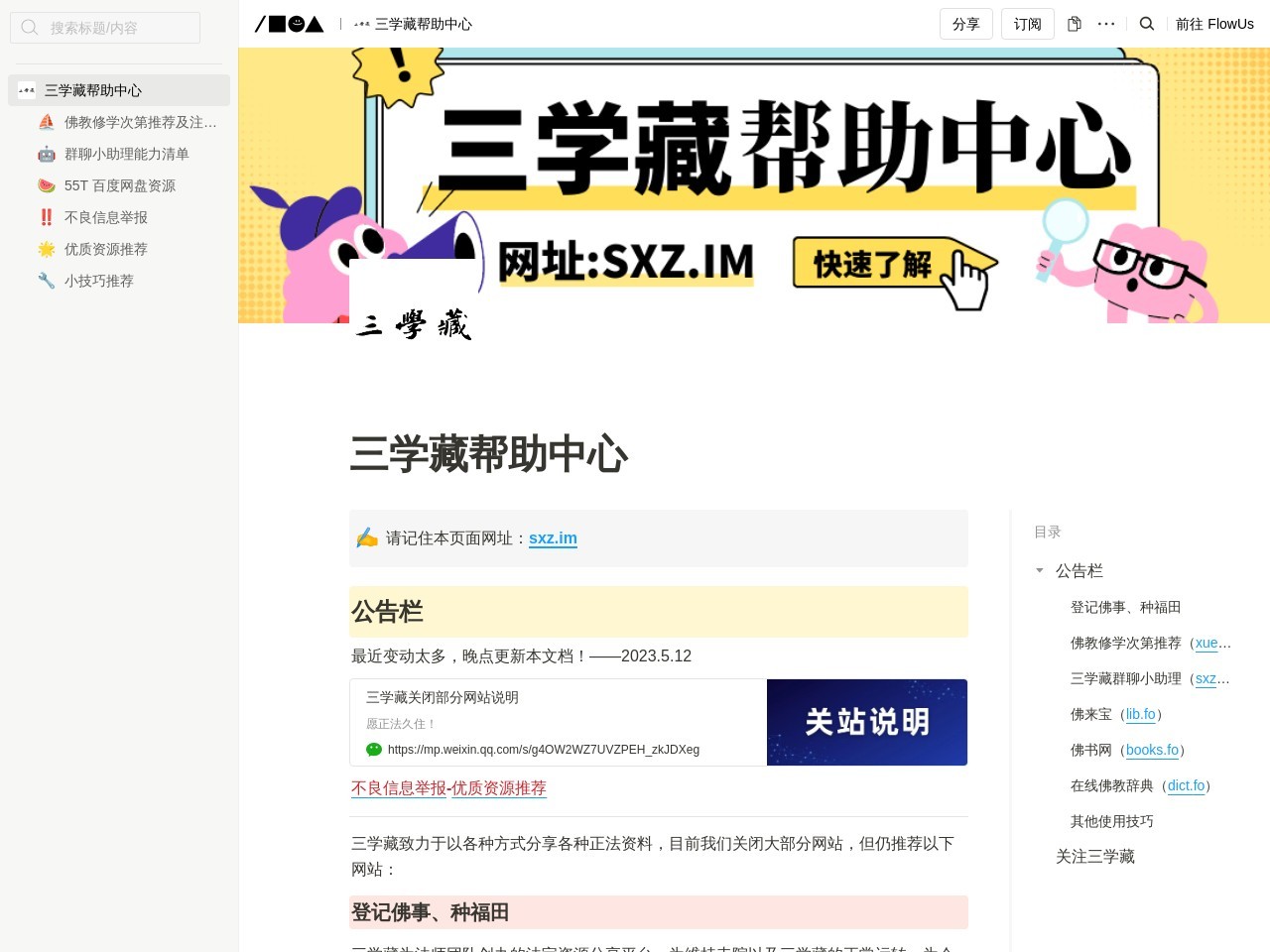Jump to 关注三学藏 in table of contents

1094,857
